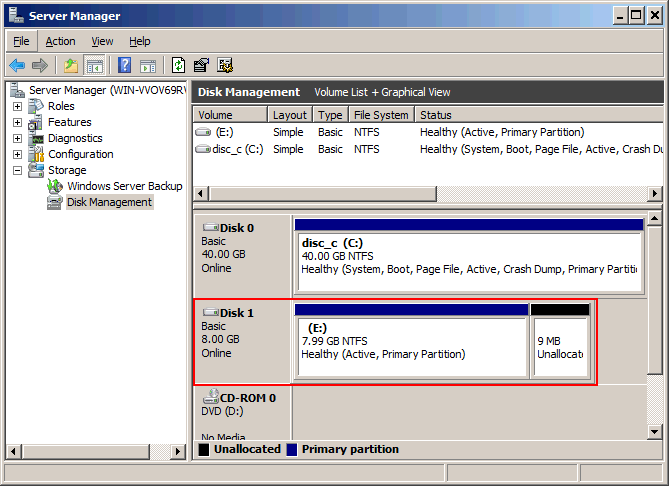Image resolution: width=669 pixels, height=486 pixels.
Task: Open the Properties toolbar icon
Action: tap(201, 65)
